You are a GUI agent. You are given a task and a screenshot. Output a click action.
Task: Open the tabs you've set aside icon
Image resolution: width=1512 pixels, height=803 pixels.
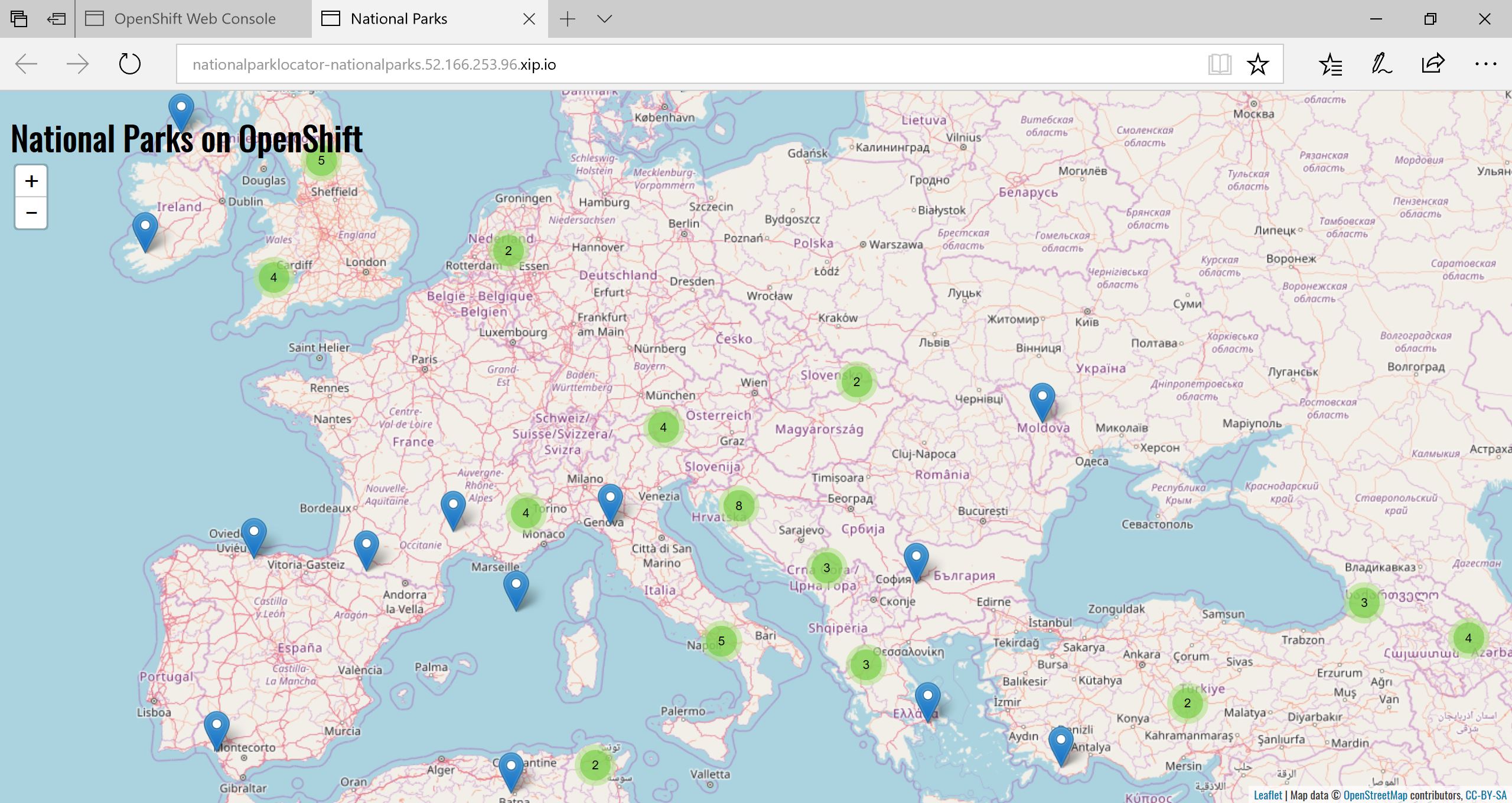19,19
